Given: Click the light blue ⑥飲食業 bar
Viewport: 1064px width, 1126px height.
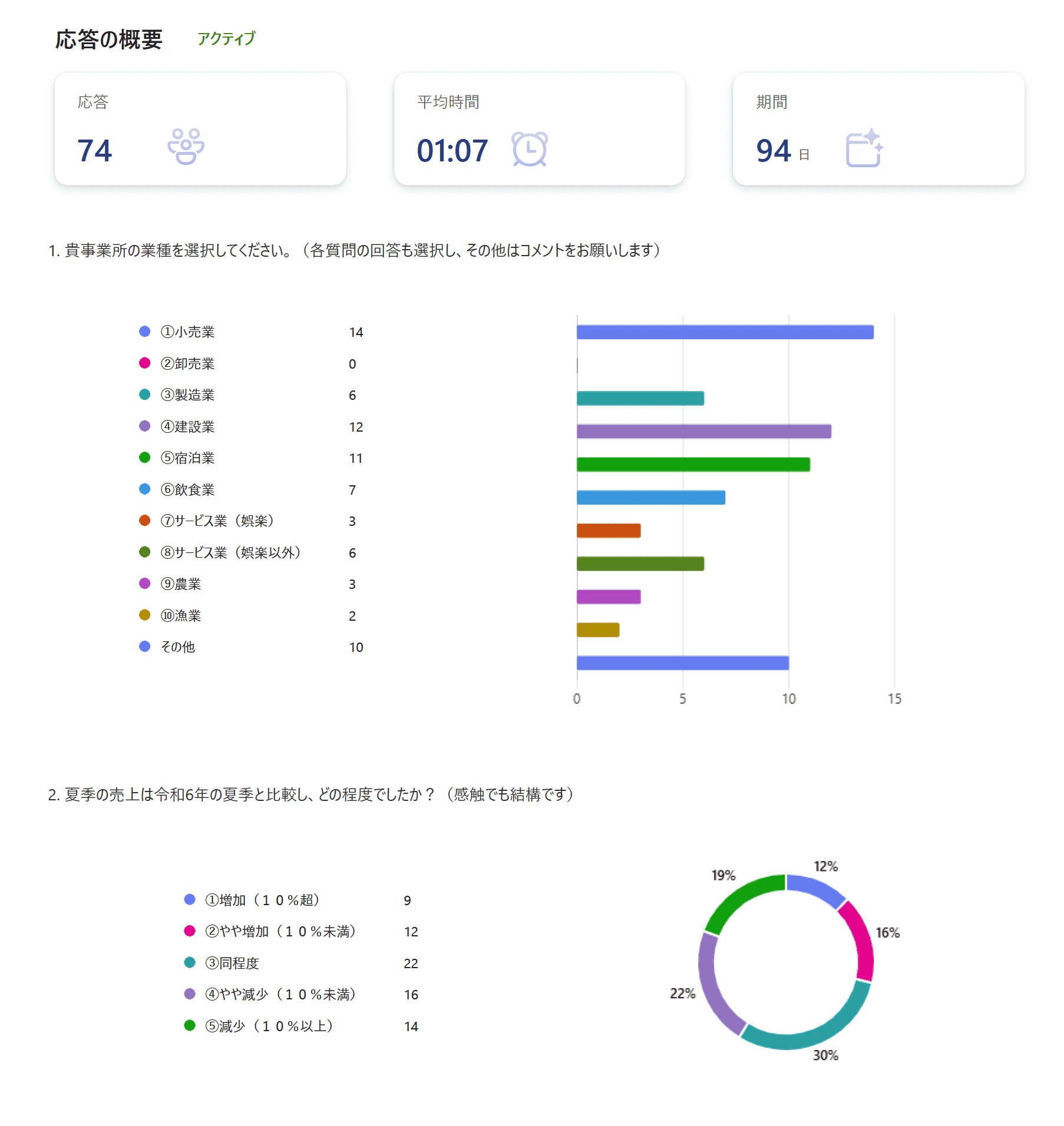Looking at the screenshot, I should point(650,498).
